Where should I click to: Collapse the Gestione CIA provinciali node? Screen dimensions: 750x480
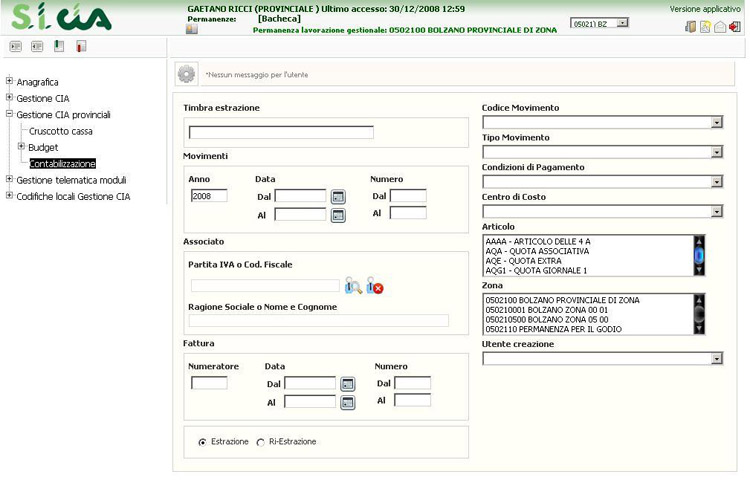[x=9, y=114]
